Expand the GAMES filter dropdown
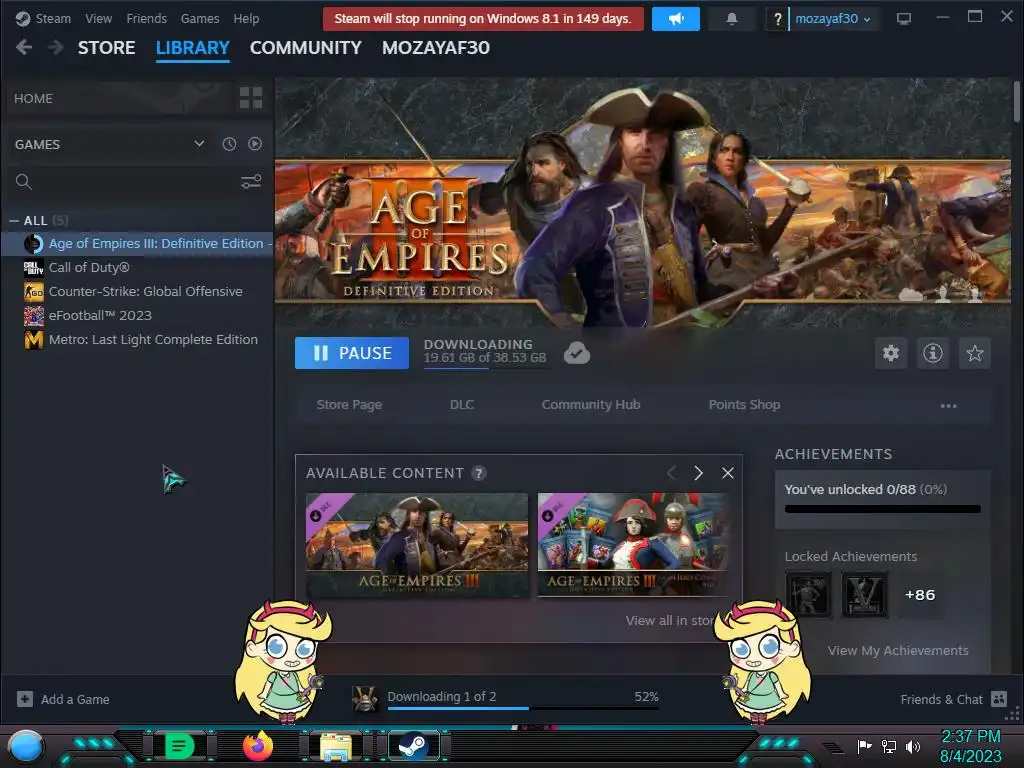1024x768 pixels. (x=199, y=144)
